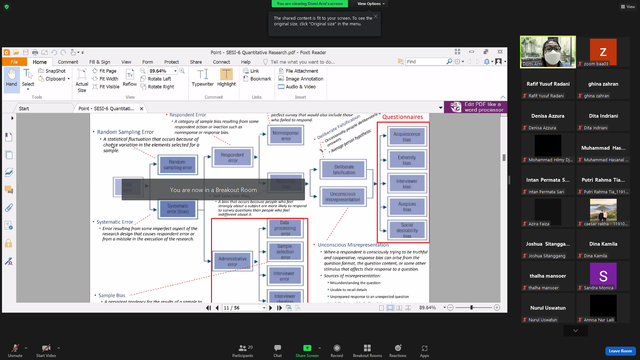Open security lock panel in sidebar
The height and width of the screenshot is (360, 640).
click(9, 243)
